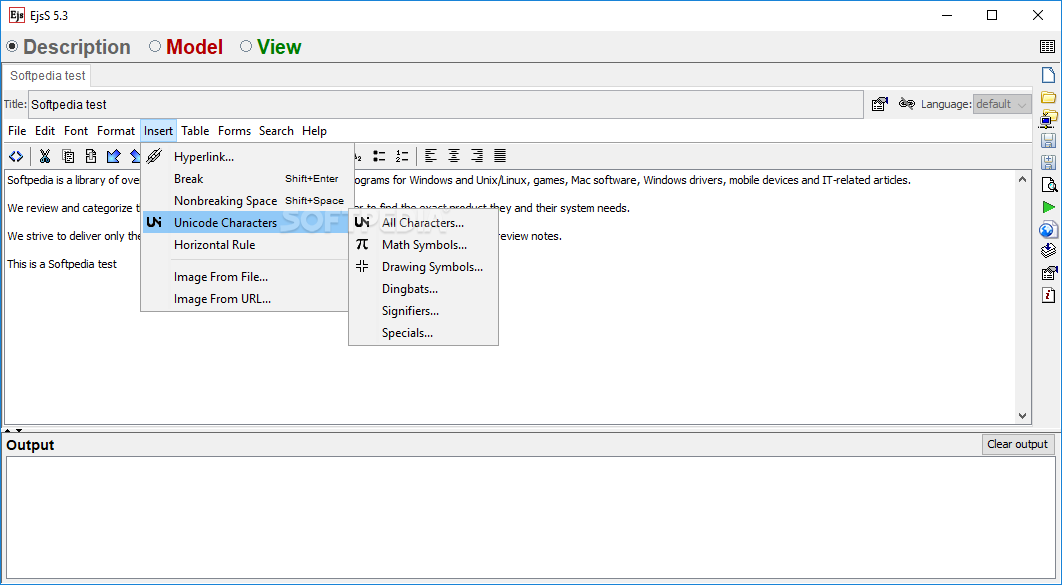Choose Horizontal Rule menu entry
This screenshot has height=585, width=1062.
tap(245, 245)
